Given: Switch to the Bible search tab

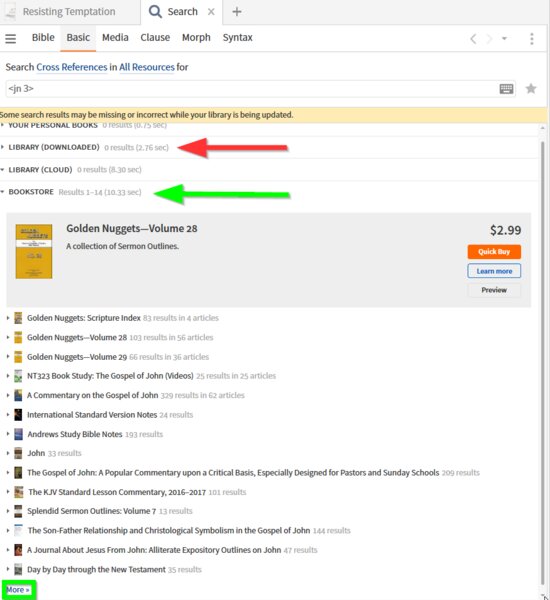Looking at the screenshot, I should click(x=43, y=38).
